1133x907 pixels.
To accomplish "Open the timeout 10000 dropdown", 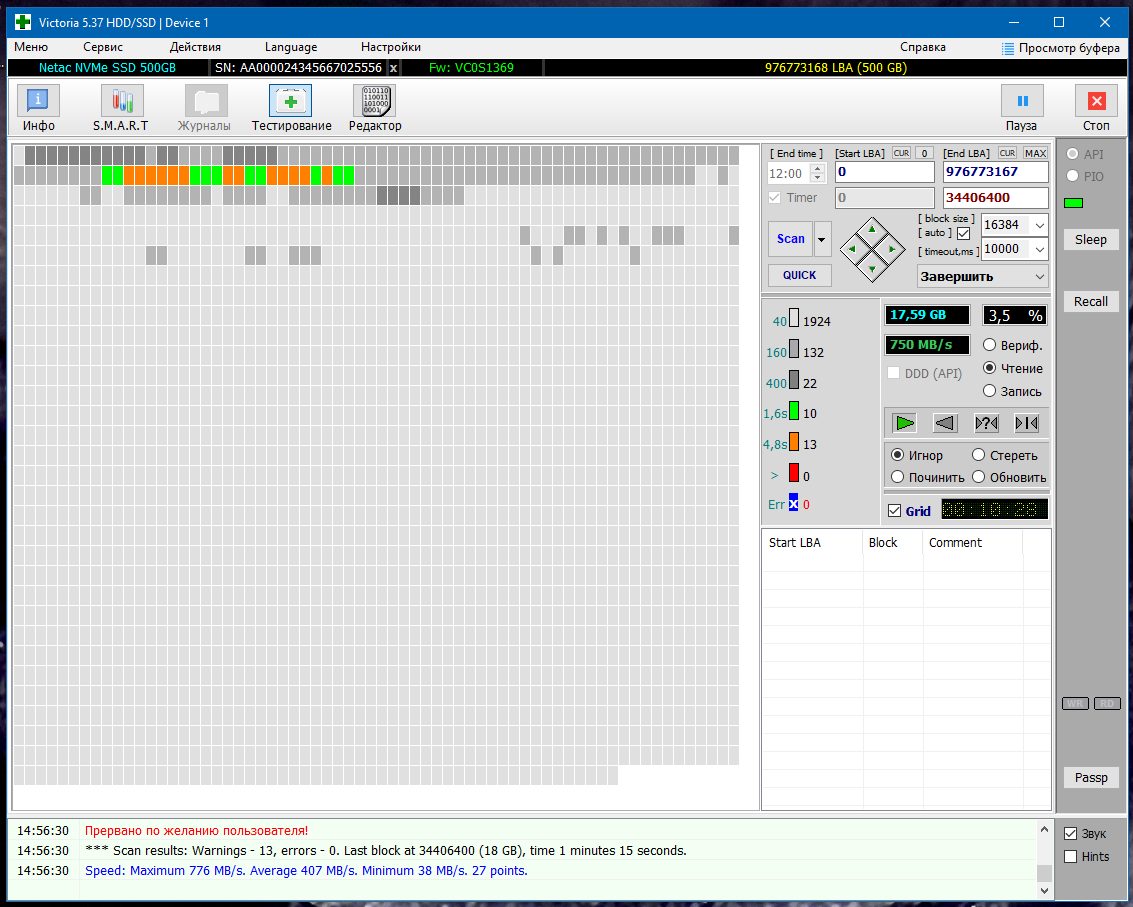I will pyautogui.click(x=1039, y=249).
